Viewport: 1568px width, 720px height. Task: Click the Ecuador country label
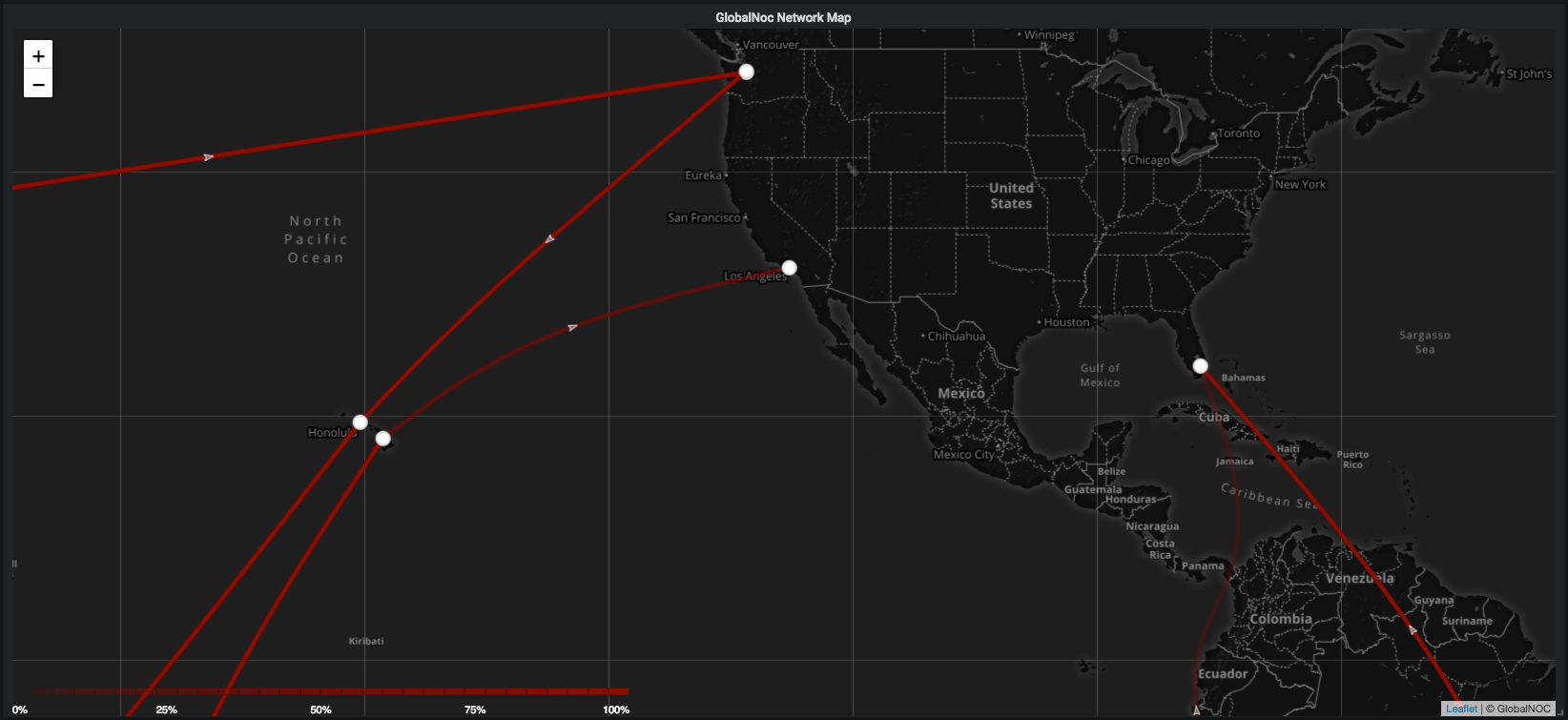click(1223, 674)
